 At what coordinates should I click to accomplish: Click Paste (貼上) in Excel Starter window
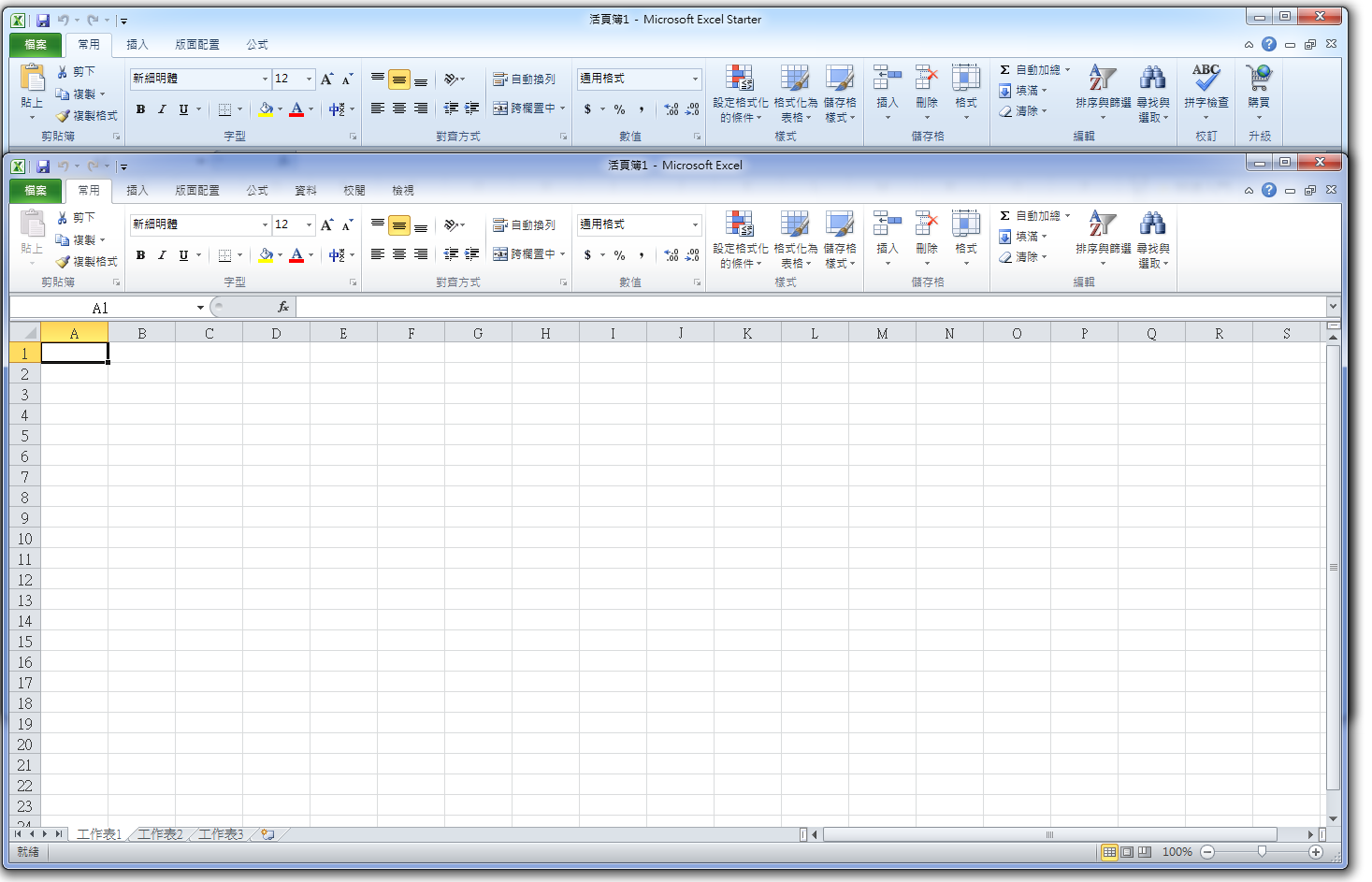point(32,92)
